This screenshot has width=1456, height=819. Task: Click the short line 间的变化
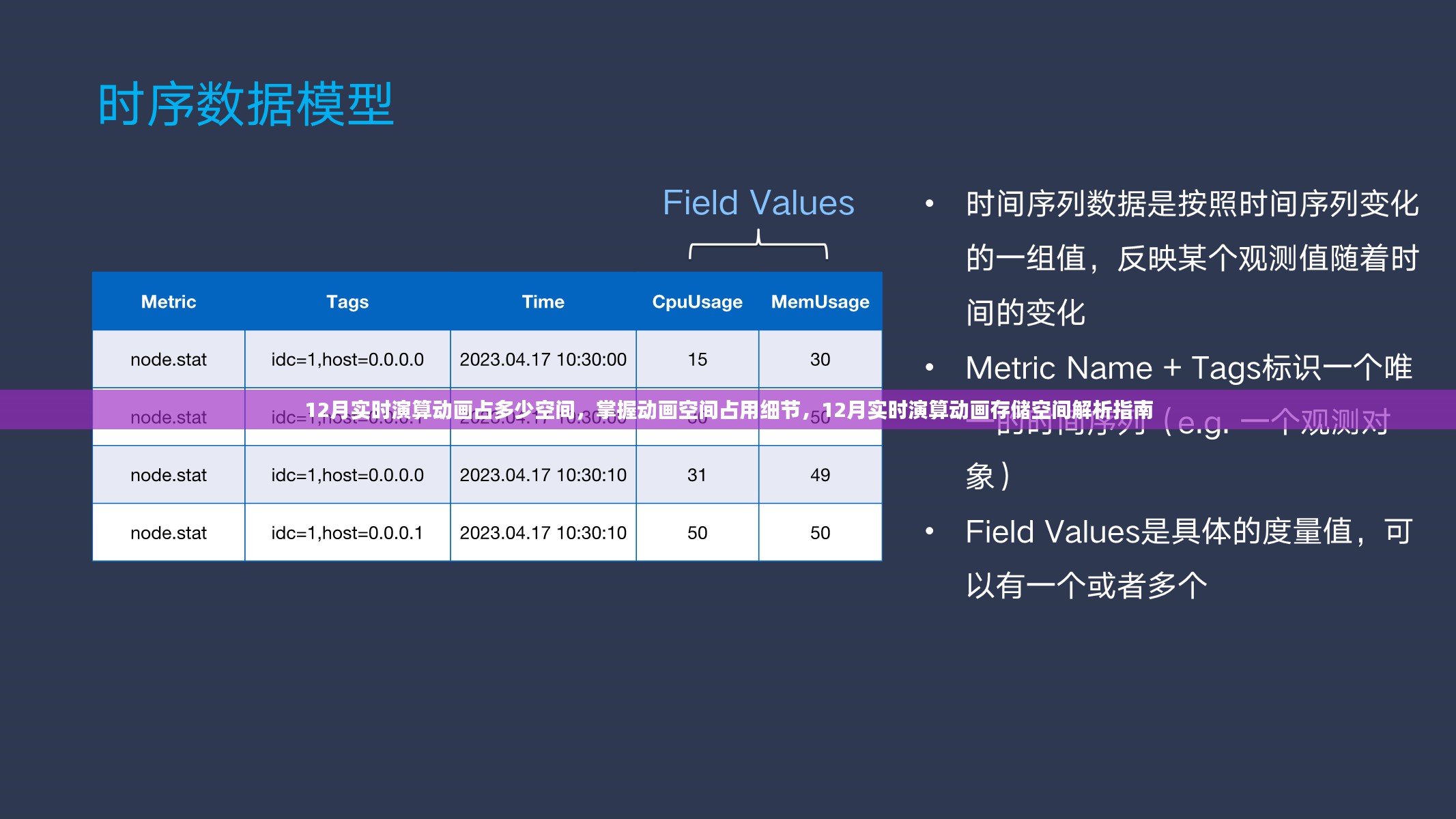(1025, 313)
